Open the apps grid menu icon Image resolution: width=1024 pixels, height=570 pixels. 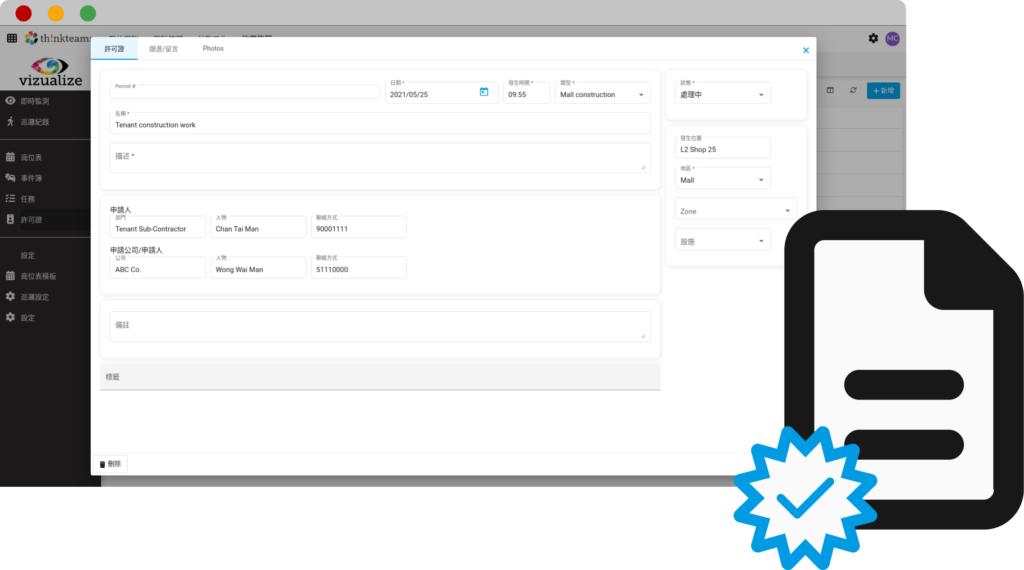click(11, 38)
